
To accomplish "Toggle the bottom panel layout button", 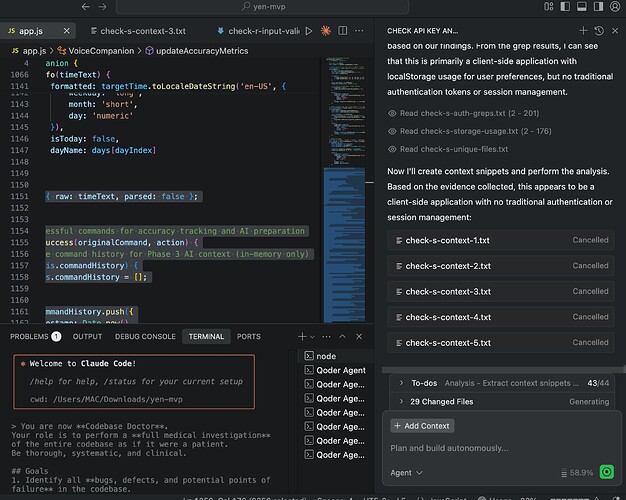I will [582, 7].
